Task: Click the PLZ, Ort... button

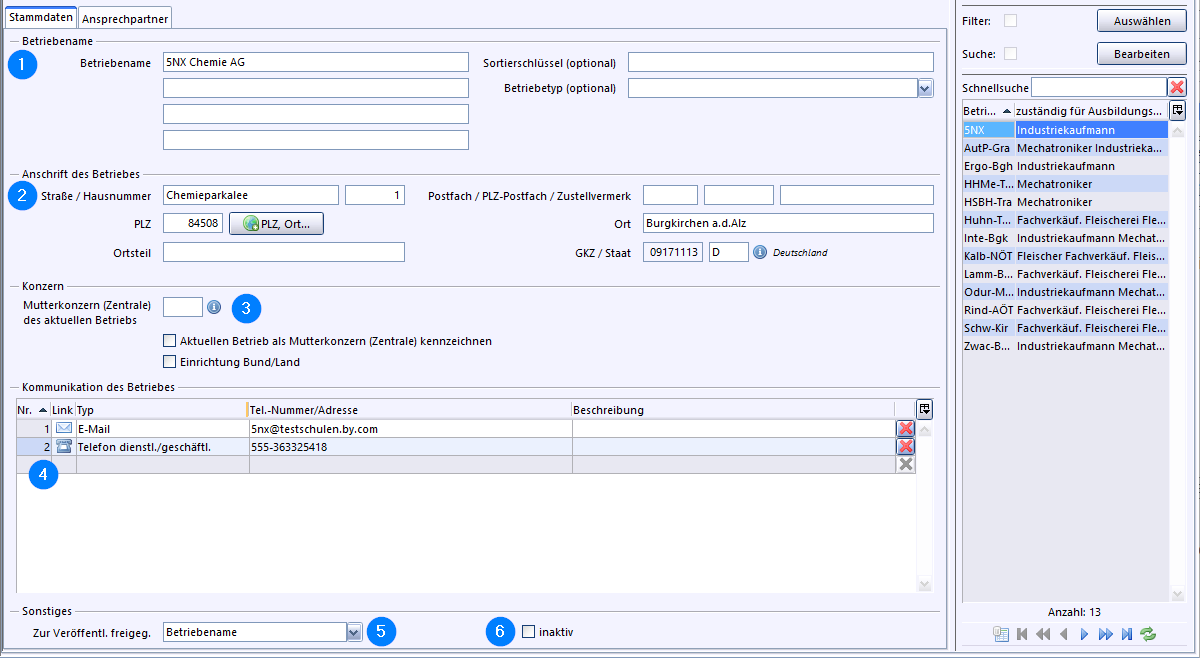Action: [277, 224]
